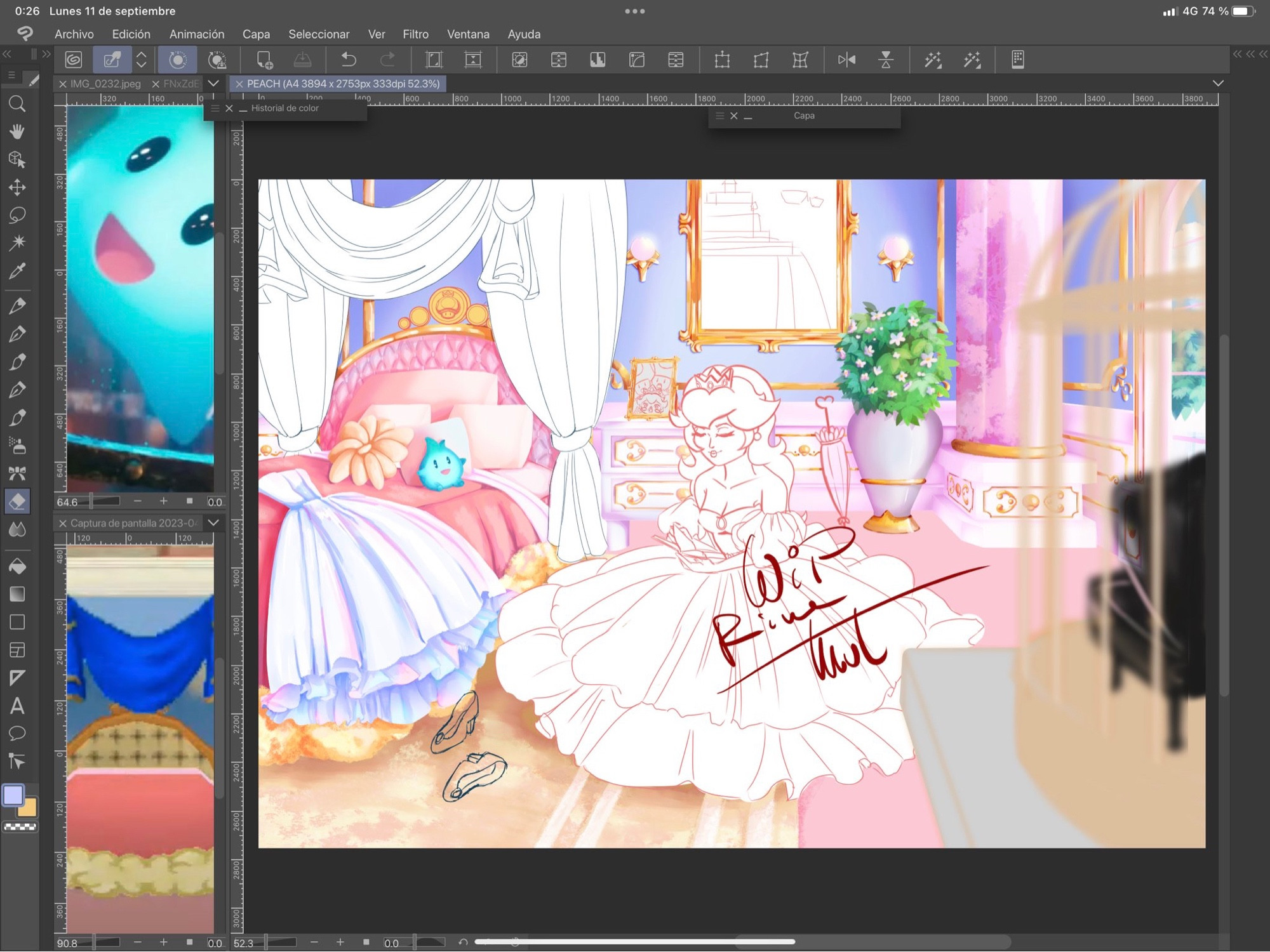Flip the canvas horizontally
The height and width of the screenshot is (952, 1270).
(x=846, y=60)
